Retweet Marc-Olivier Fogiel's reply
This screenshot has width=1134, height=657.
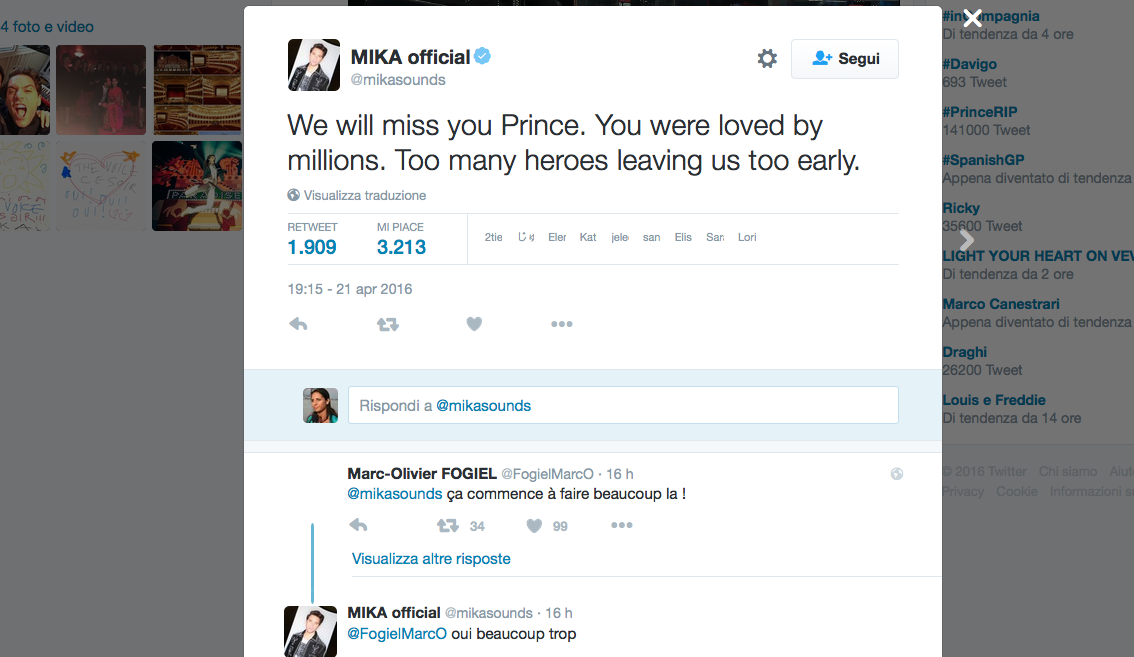pyautogui.click(x=448, y=526)
